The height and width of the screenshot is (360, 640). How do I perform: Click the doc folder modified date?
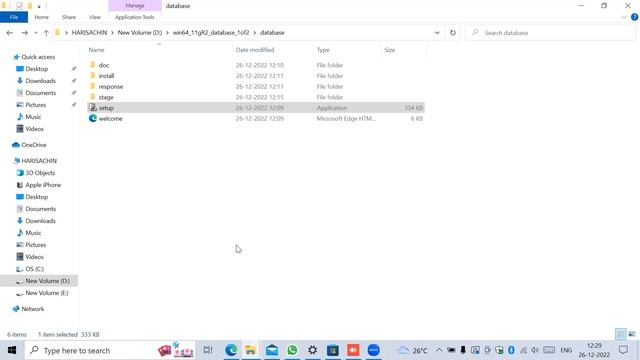[260, 65]
